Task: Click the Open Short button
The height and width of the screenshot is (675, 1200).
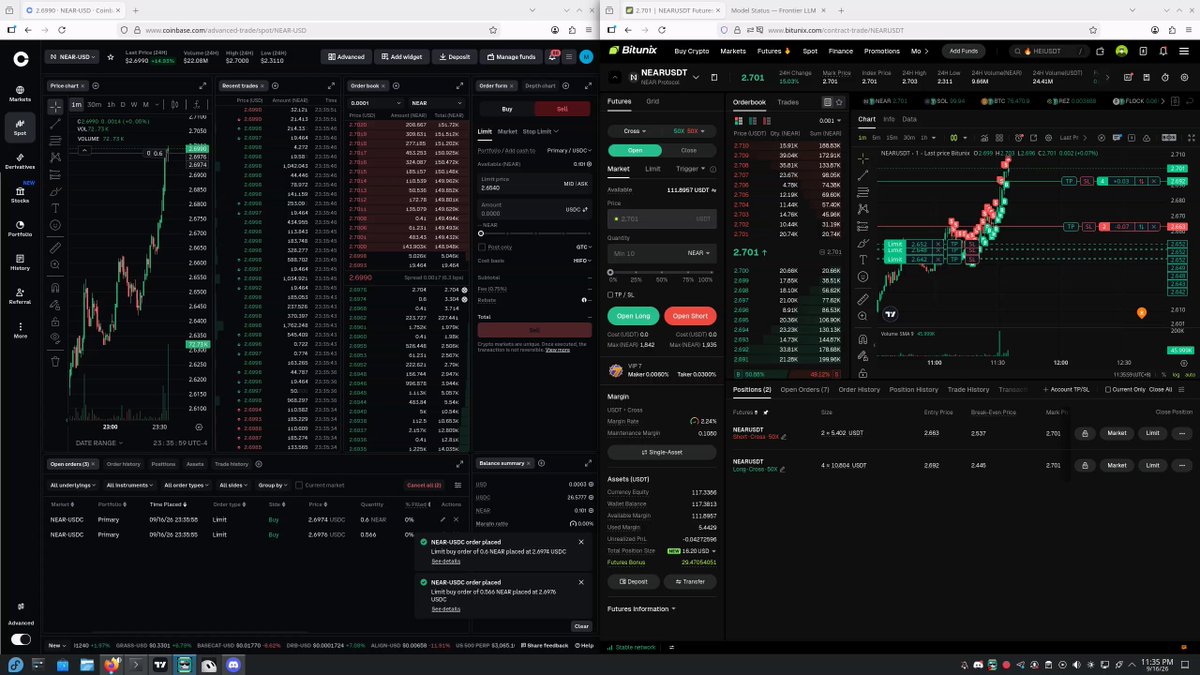Action: coord(690,316)
